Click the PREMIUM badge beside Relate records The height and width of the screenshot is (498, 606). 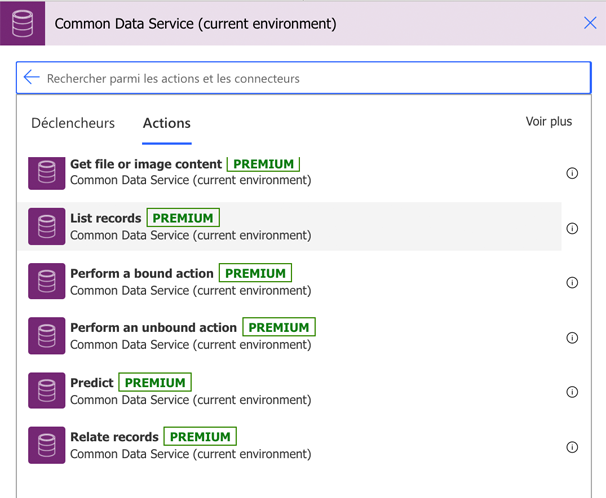(x=200, y=436)
